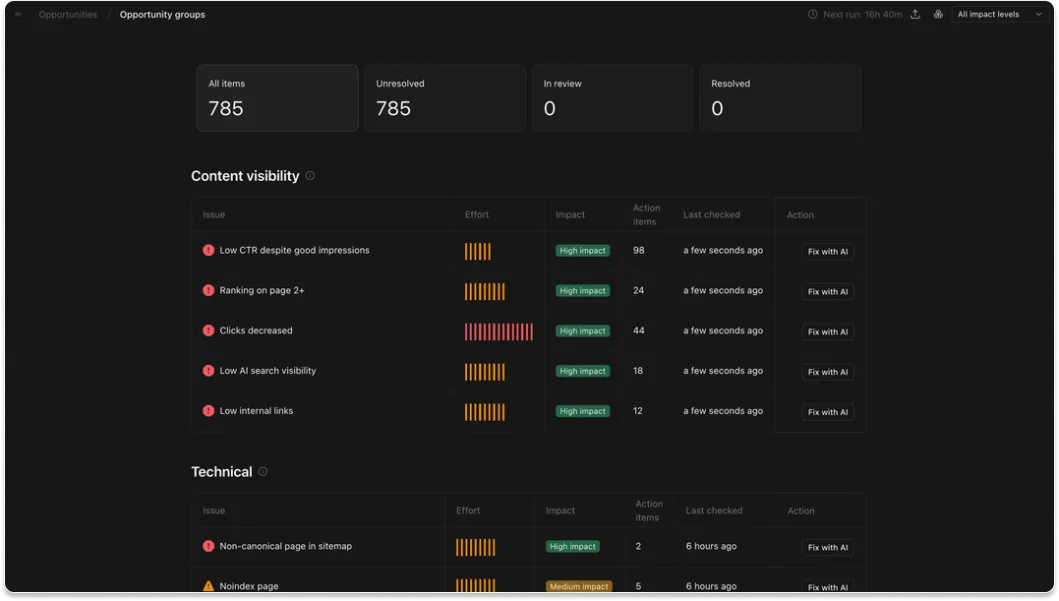Click the Technical section heading
This screenshot has height=601, width=1059.
pyautogui.click(x=222, y=471)
